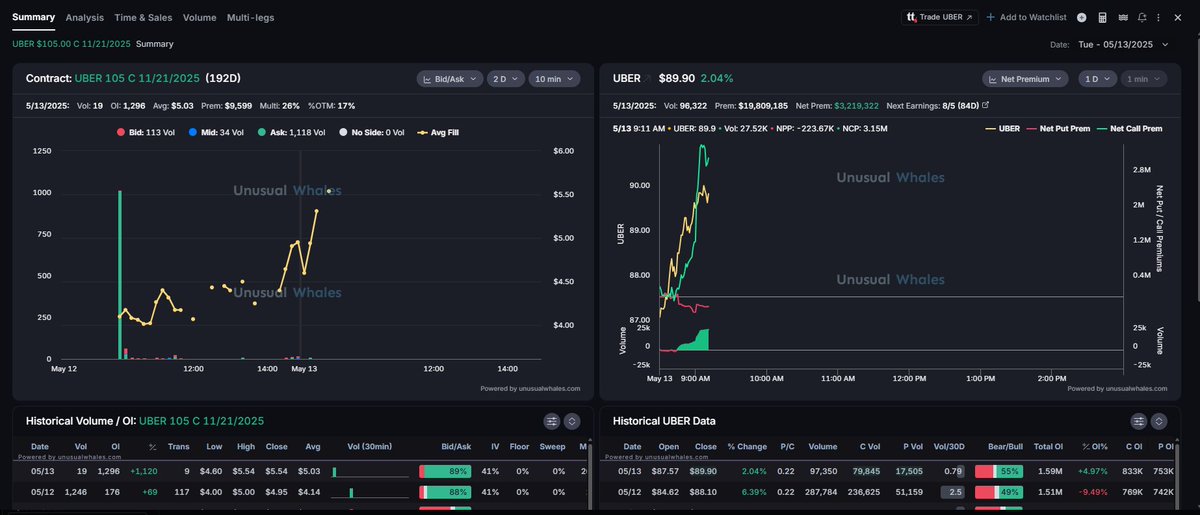Open the Bid/Ask chart type dropdown

pyautogui.click(x=450, y=78)
